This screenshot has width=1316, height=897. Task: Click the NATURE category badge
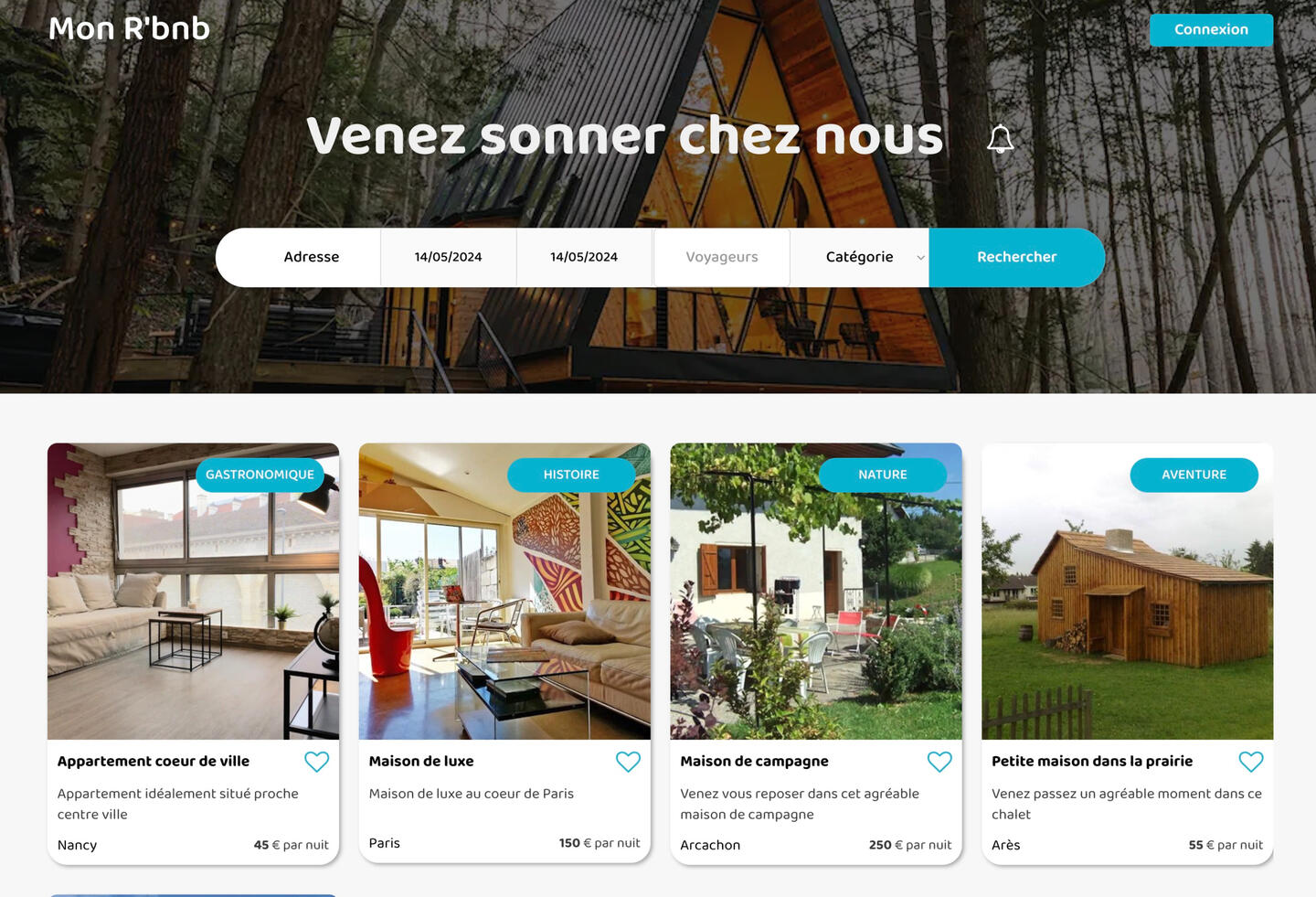coord(883,475)
